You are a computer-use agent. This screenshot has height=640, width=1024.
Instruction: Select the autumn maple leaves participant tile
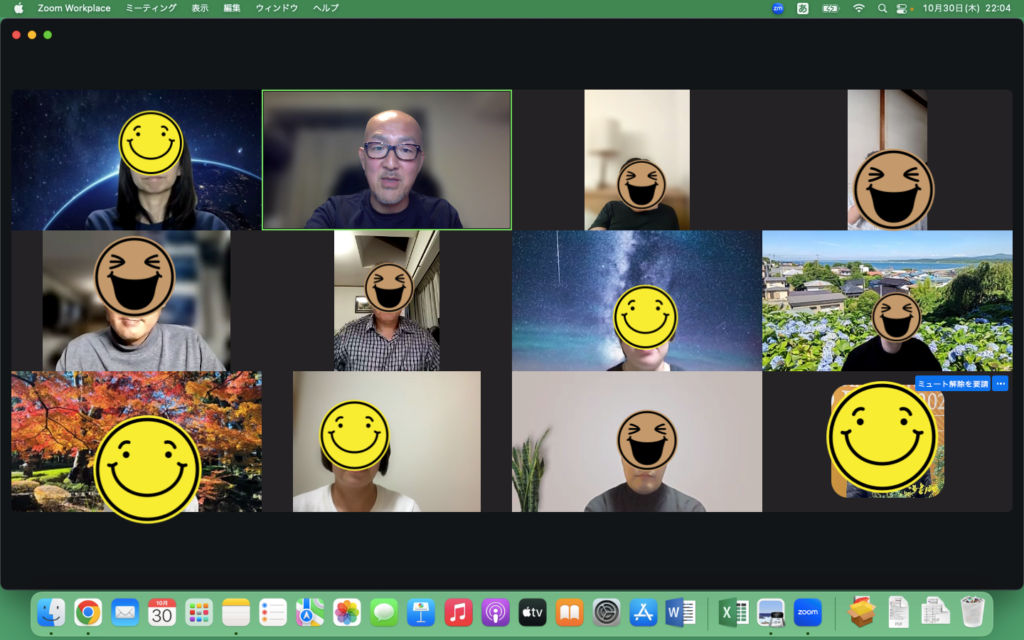pos(136,441)
